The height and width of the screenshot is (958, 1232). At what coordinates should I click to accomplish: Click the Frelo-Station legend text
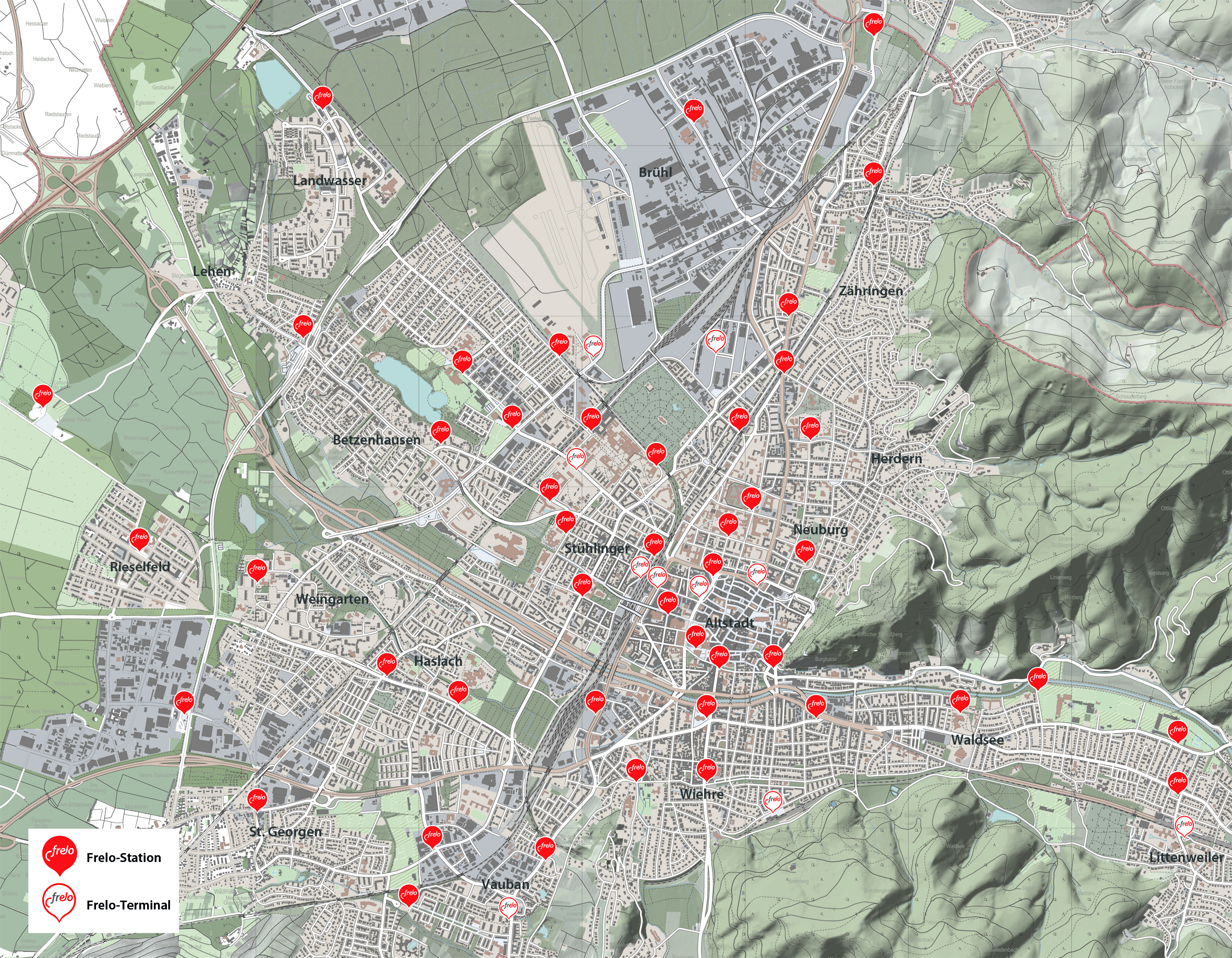point(124,858)
